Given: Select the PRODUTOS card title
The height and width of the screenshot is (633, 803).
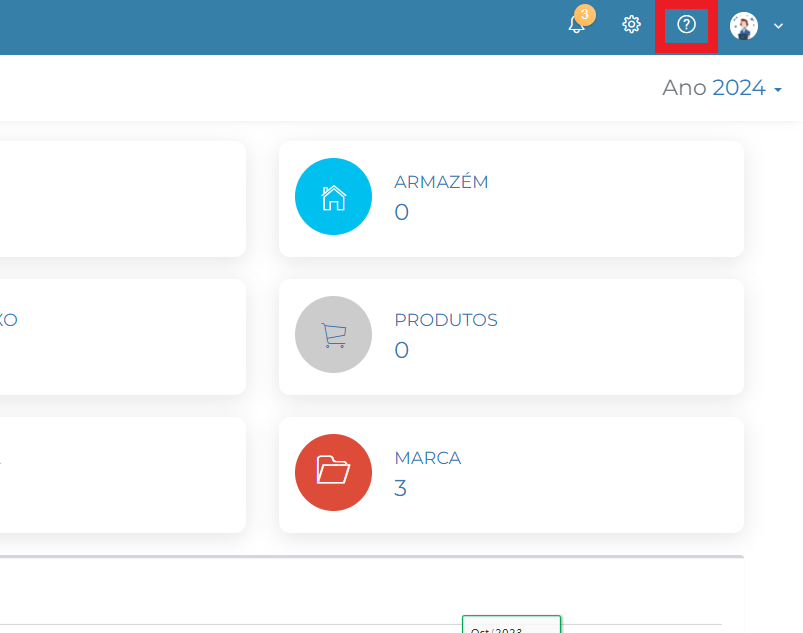Looking at the screenshot, I should 446,320.
